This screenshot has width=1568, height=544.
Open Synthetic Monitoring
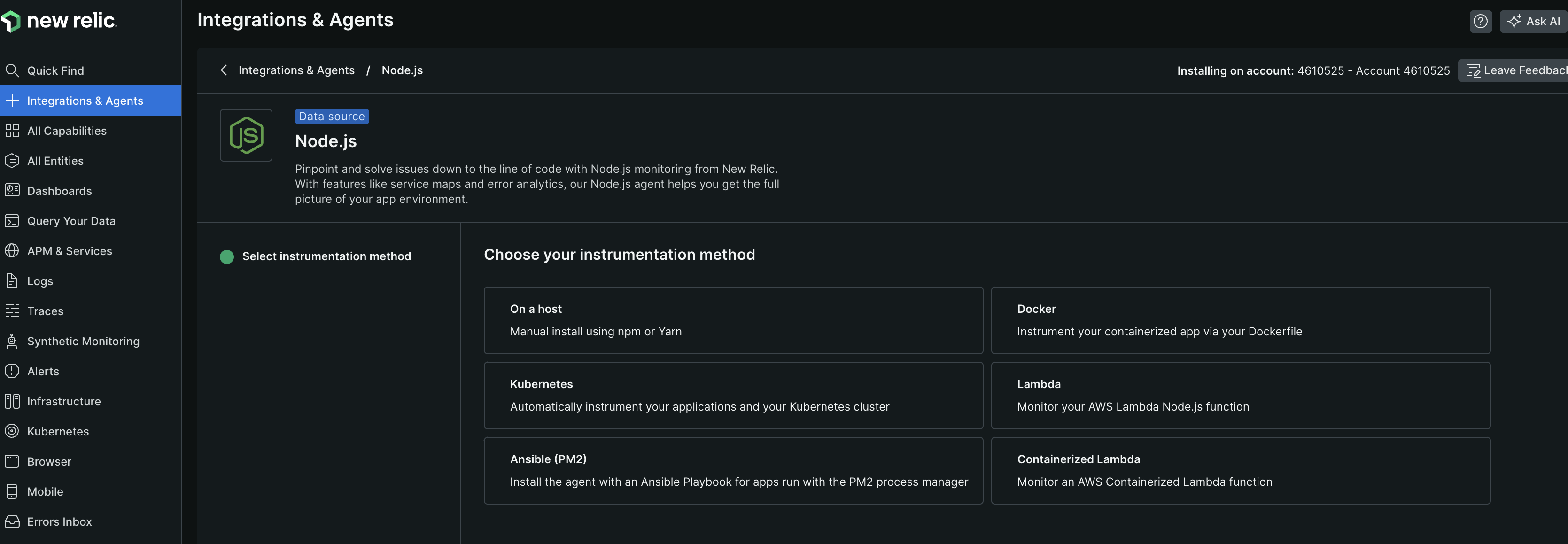pyautogui.click(x=91, y=341)
